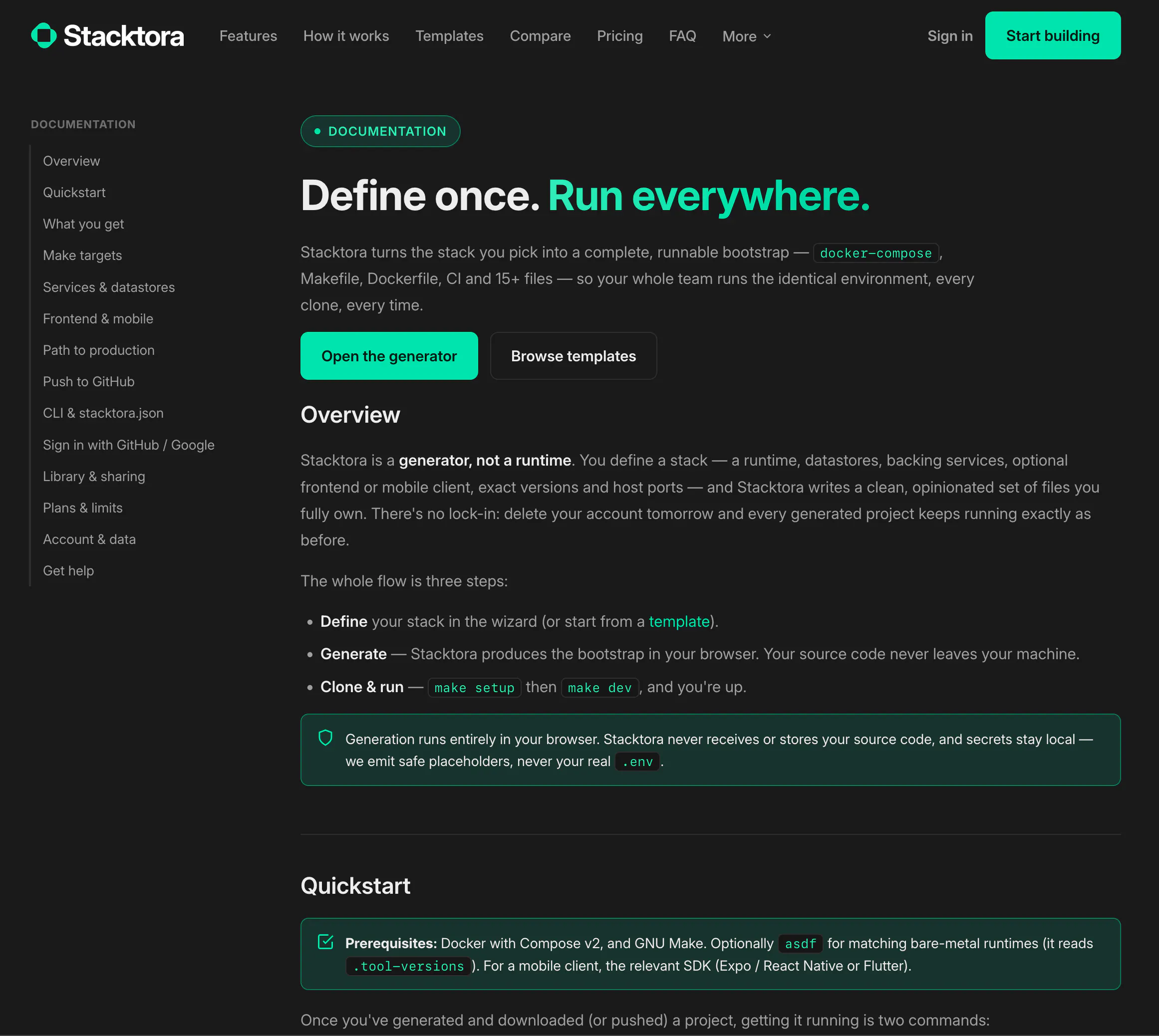This screenshot has width=1159, height=1036.
Task: Click the Define once. Run everywhere. headline
Action: pyautogui.click(x=586, y=196)
